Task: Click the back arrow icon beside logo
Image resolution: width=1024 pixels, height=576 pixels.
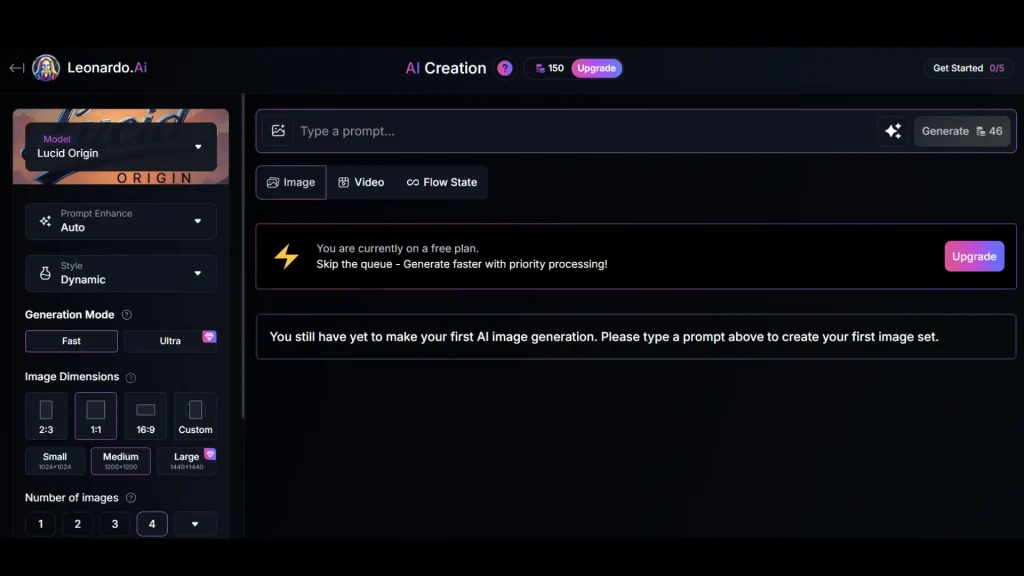Action: 16,68
